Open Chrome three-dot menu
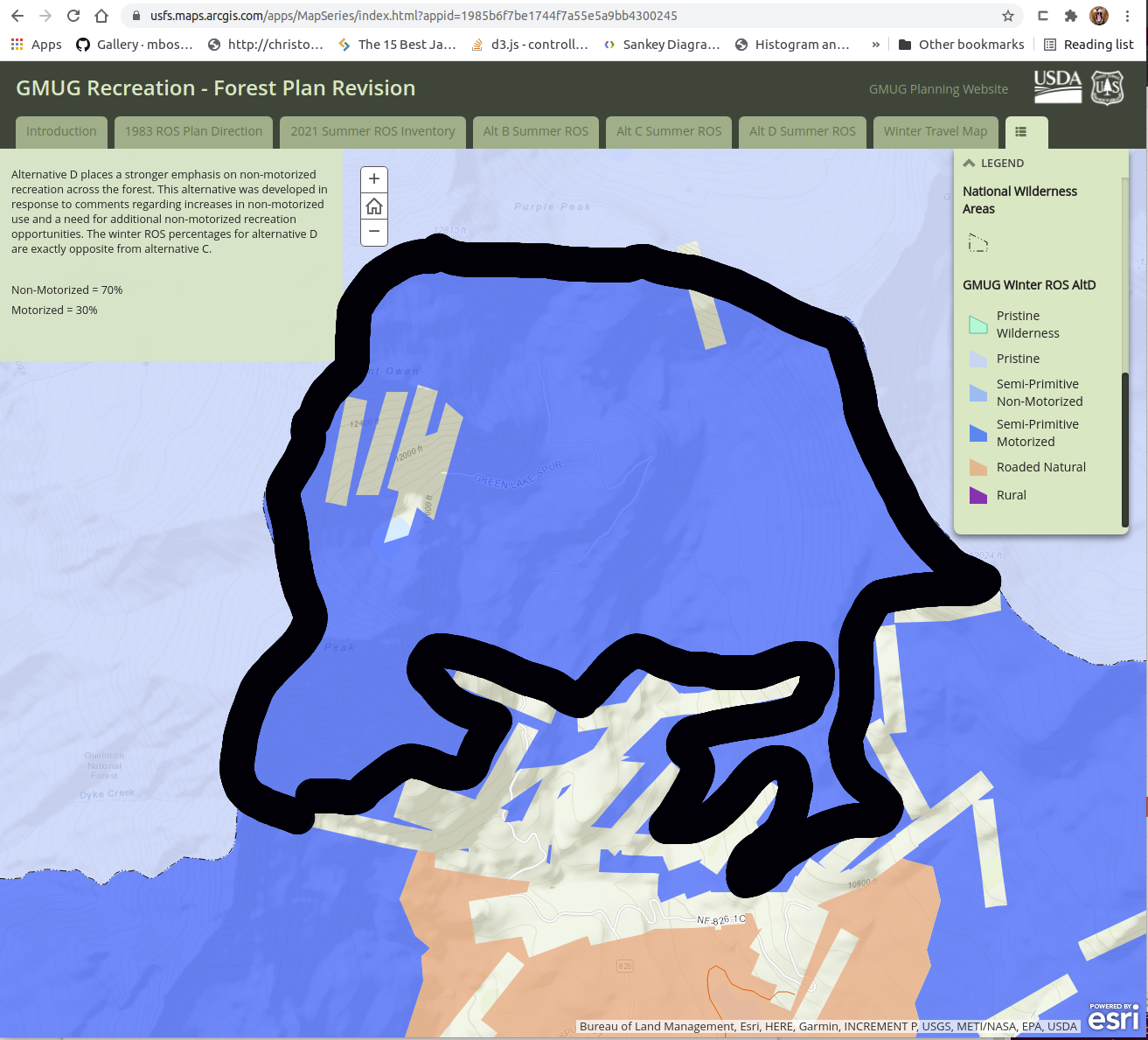Viewport: 1148px width, 1040px height. [1128, 16]
